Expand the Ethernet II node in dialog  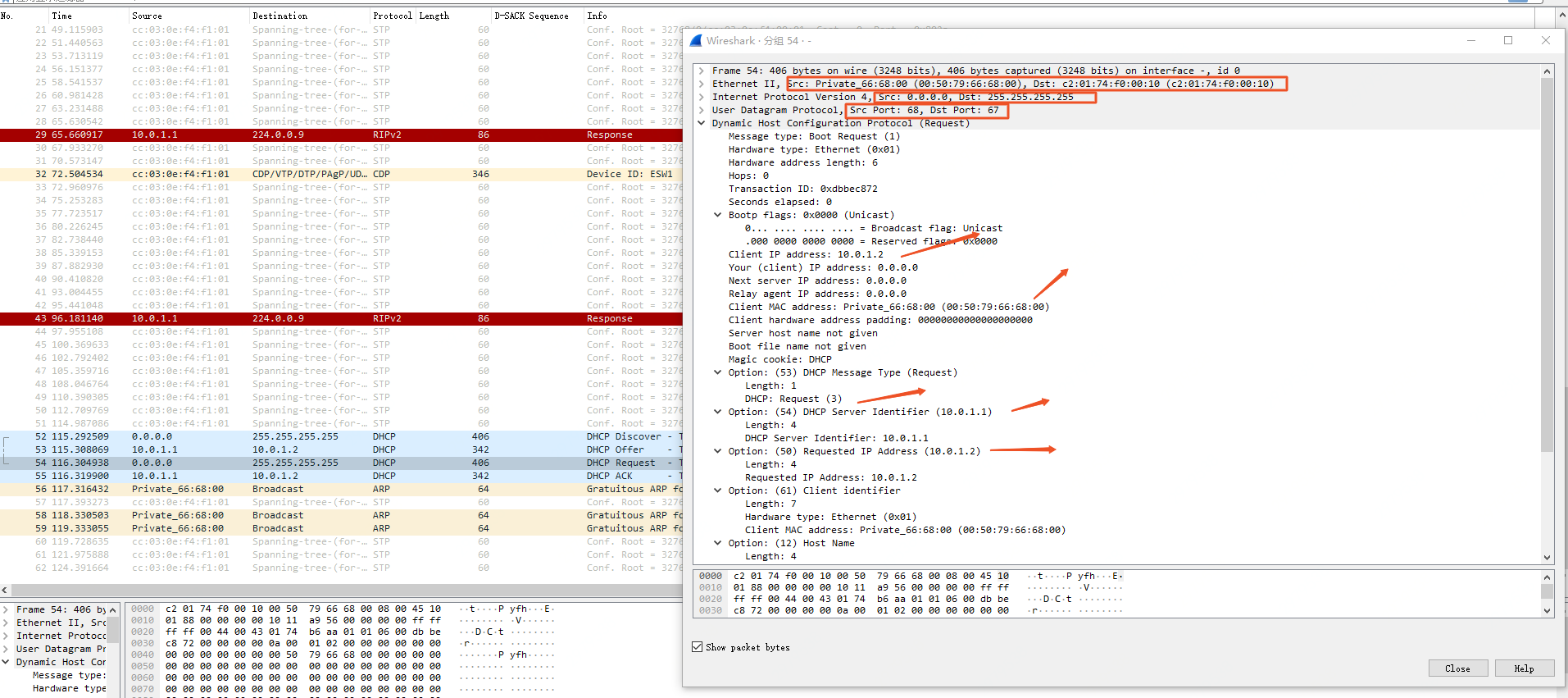tap(702, 84)
